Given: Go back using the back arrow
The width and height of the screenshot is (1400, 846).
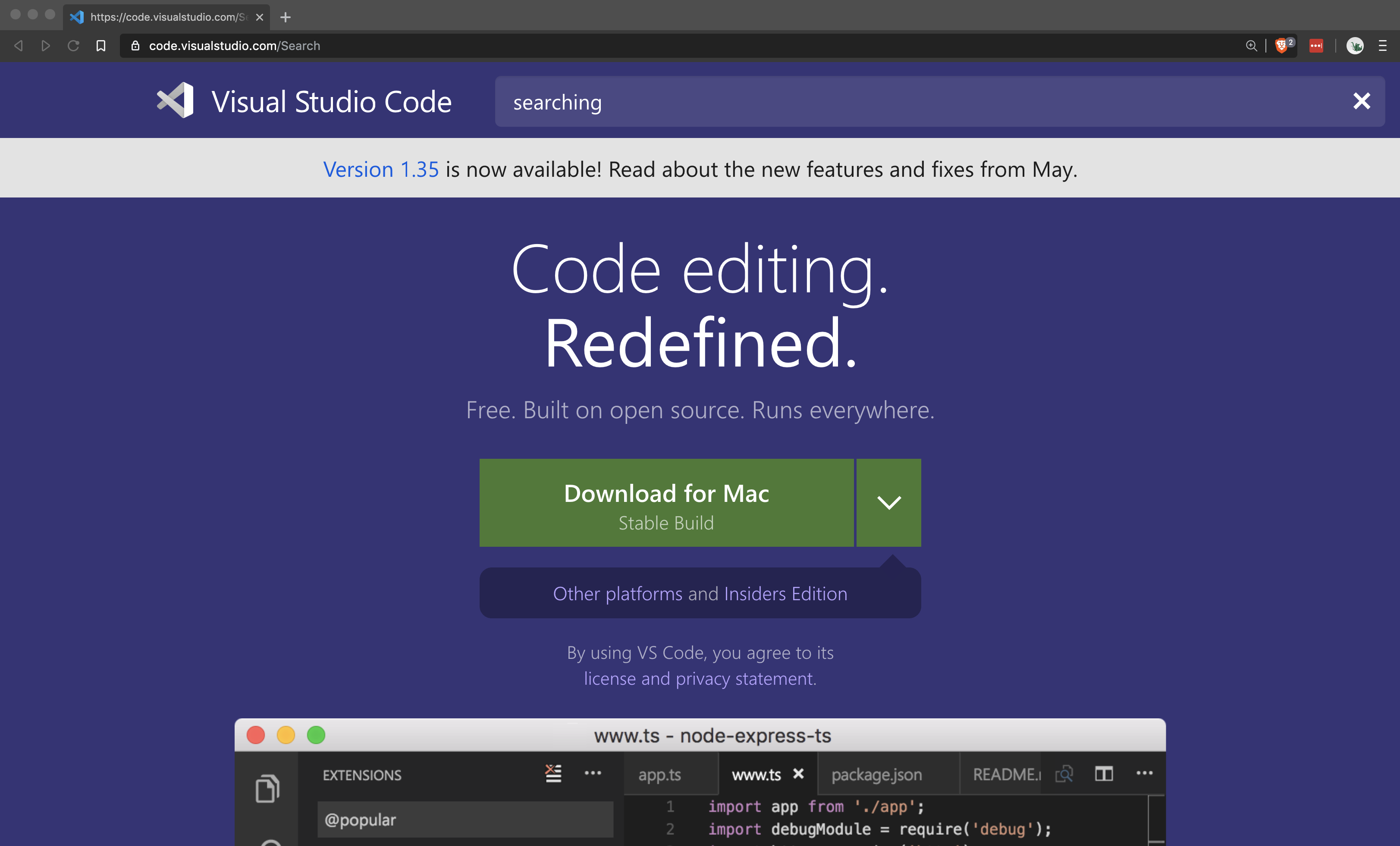Looking at the screenshot, I should coord(18,46).
